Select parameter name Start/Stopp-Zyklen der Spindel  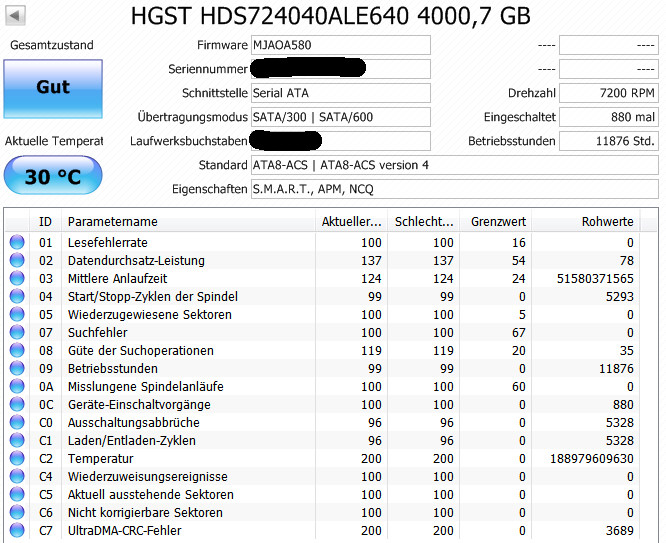coord(153,297)
